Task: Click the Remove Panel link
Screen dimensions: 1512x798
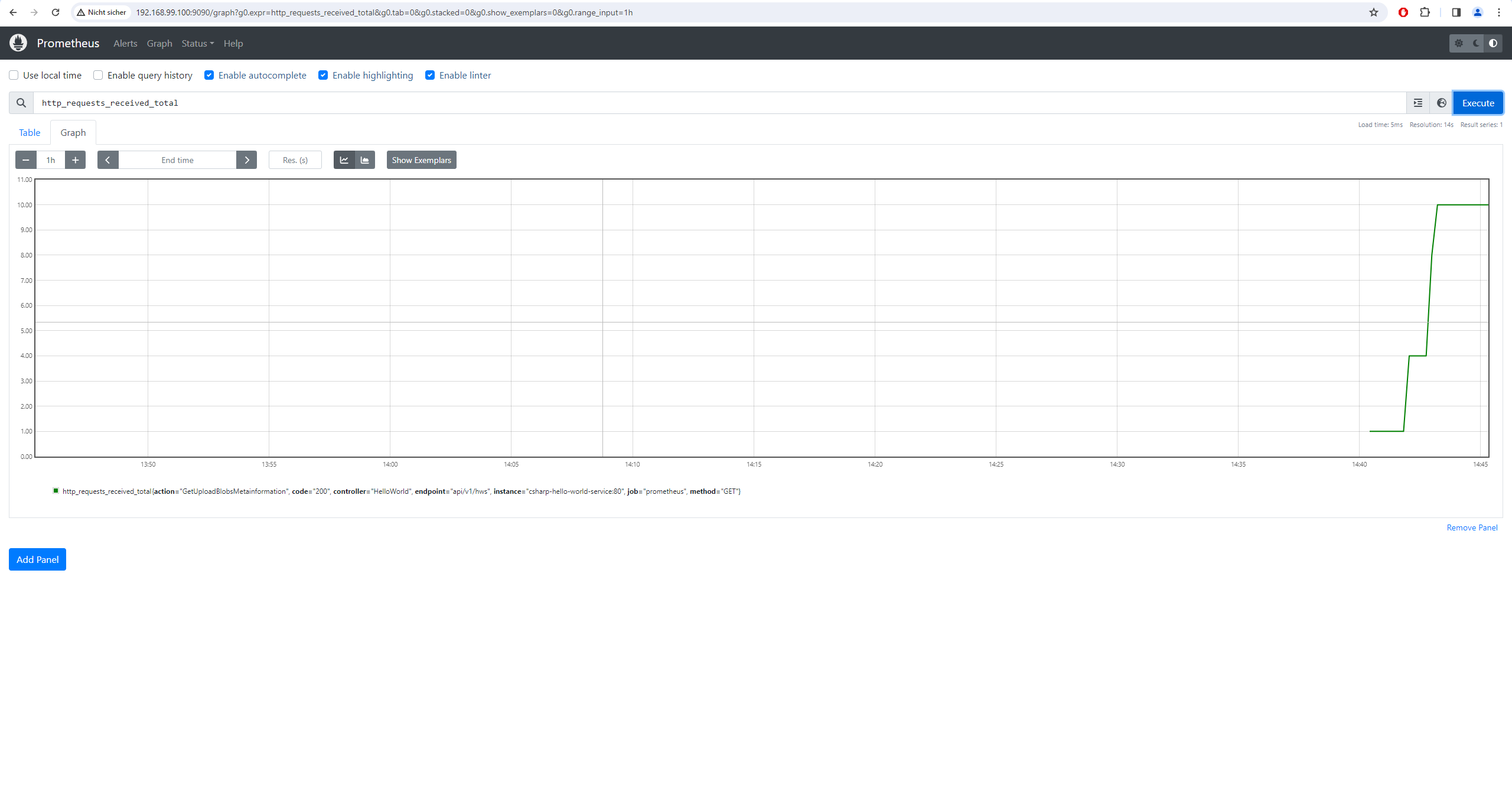Action: point(1472,527)
